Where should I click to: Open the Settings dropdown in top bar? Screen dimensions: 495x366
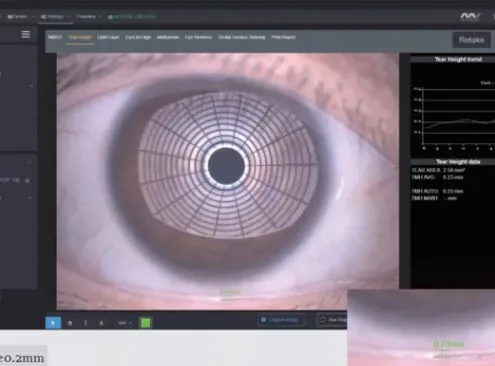pyautogui.click(x=55, y=16)
